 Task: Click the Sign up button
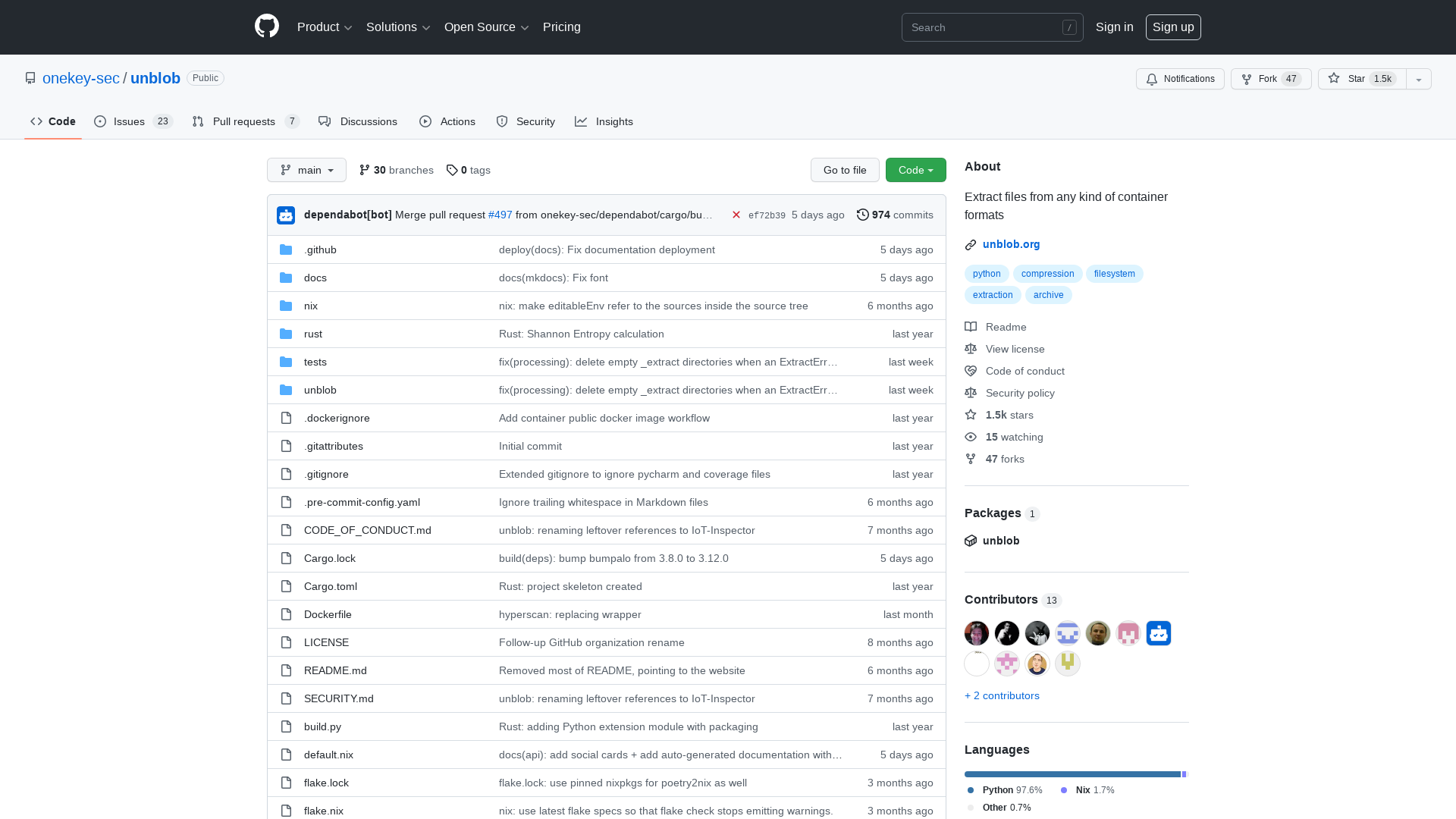point(1173,27)
